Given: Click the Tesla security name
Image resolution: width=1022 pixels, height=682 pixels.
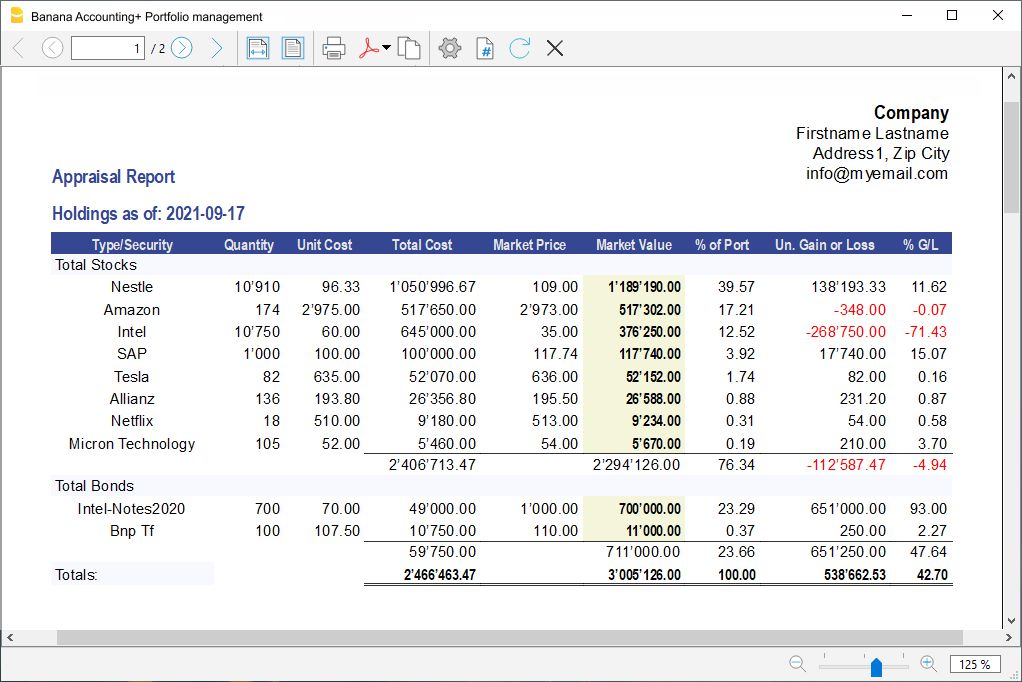Looking at the screenshot, I should [132, 377].
